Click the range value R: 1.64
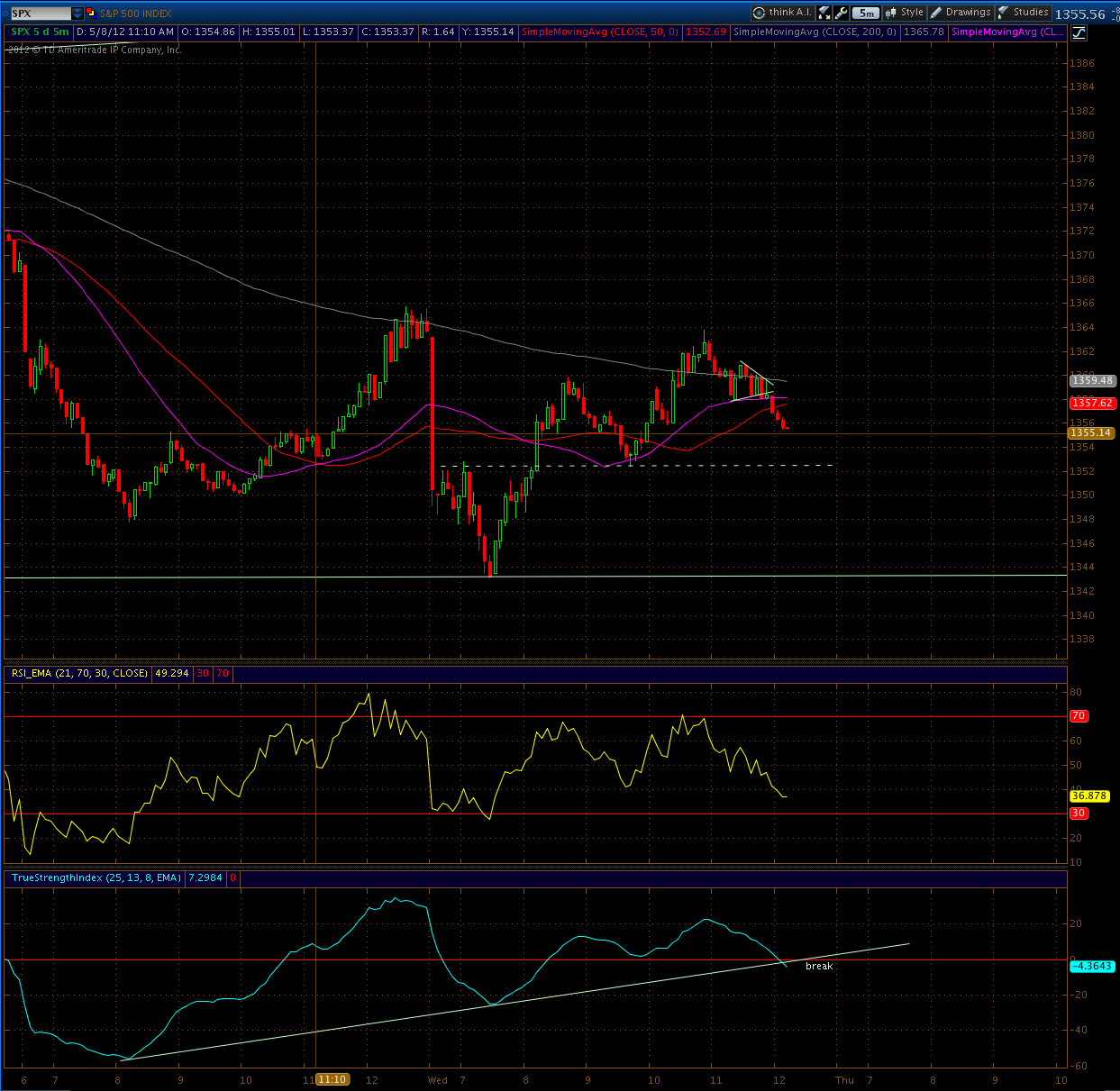Screen dimensions: 1120x1091 coord(439,32)
